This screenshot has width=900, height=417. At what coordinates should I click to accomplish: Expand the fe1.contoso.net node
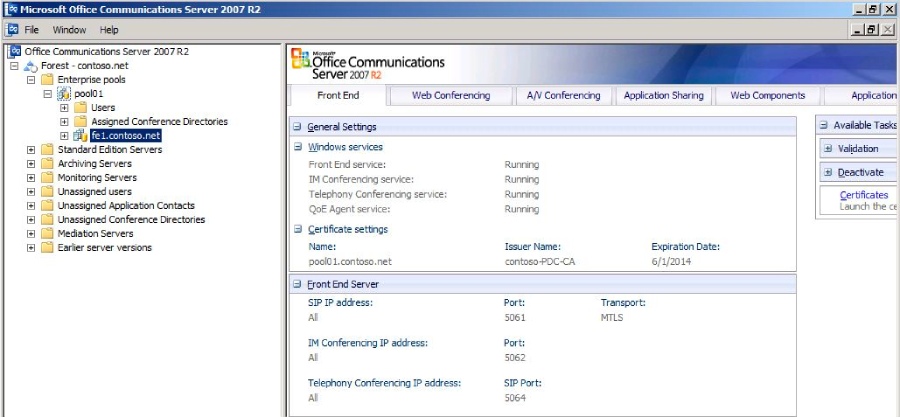64,136
